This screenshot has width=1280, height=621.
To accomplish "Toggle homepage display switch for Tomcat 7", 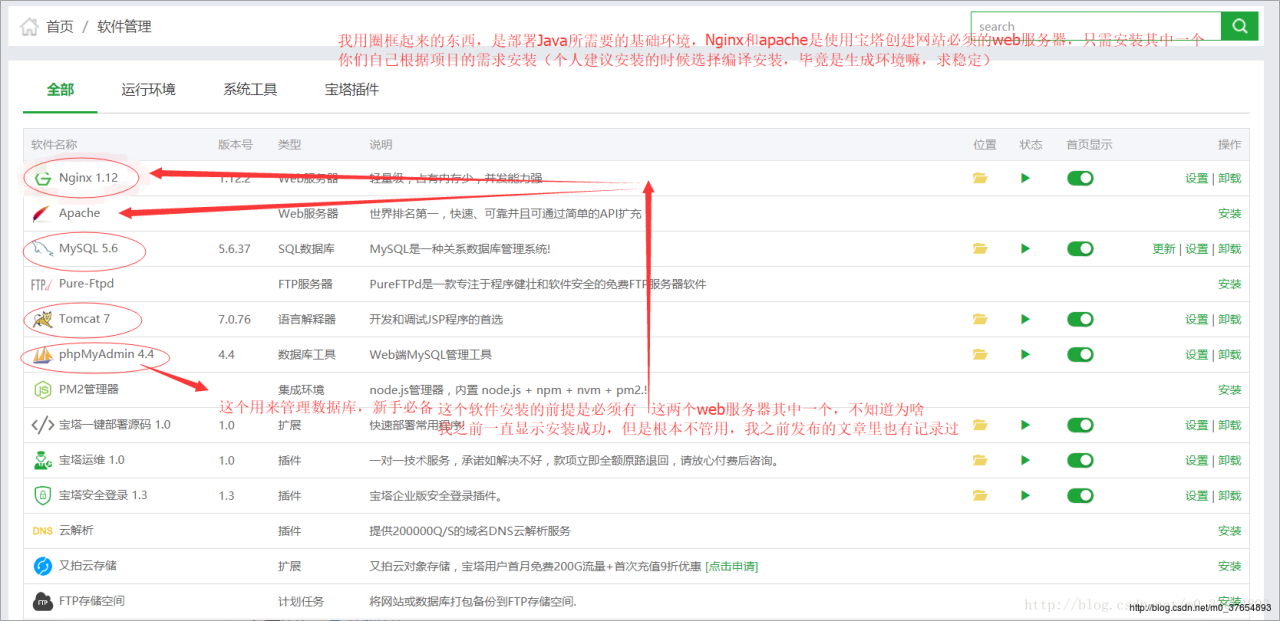I will pos(1080,319).
